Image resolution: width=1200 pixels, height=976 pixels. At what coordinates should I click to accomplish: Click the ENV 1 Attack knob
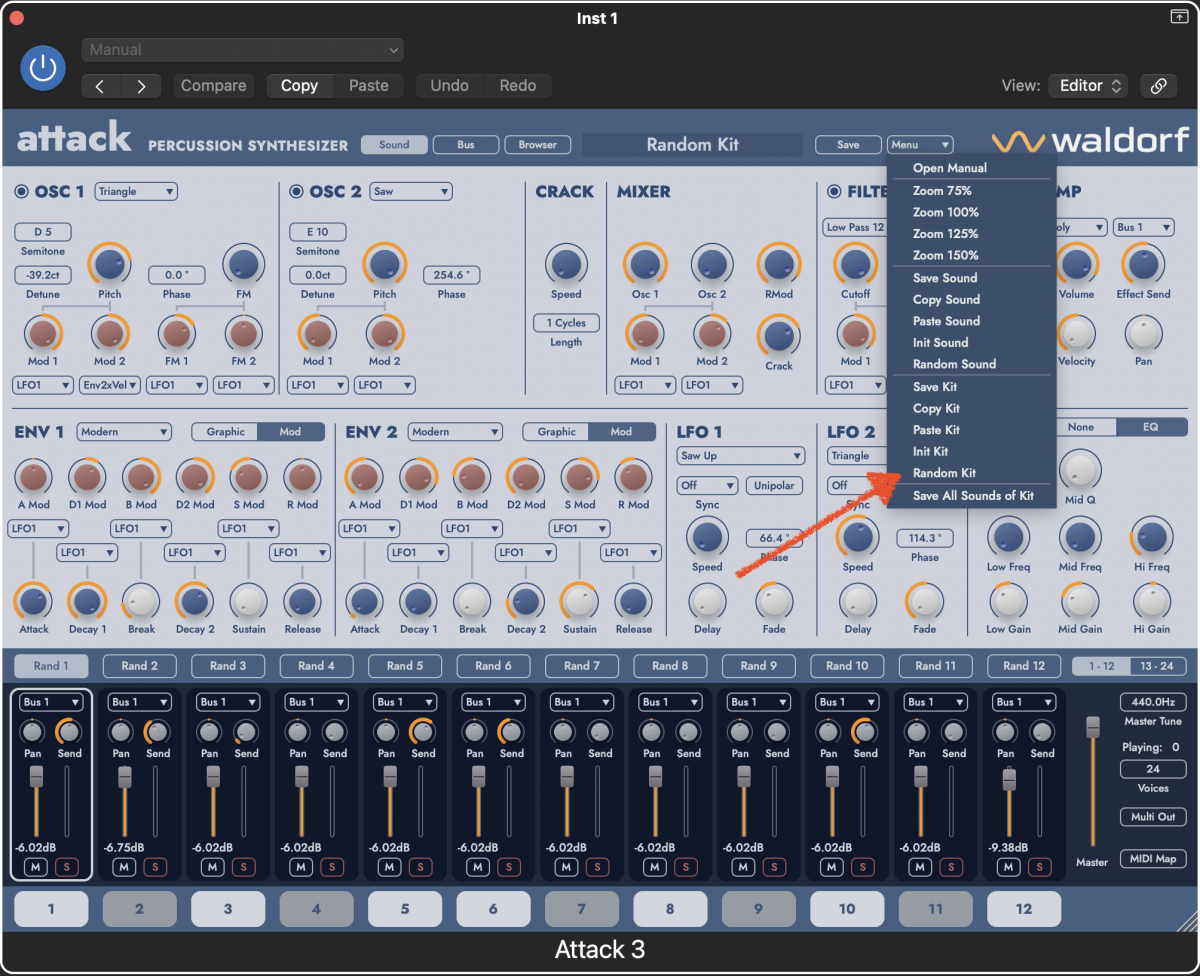coord(34,601)
